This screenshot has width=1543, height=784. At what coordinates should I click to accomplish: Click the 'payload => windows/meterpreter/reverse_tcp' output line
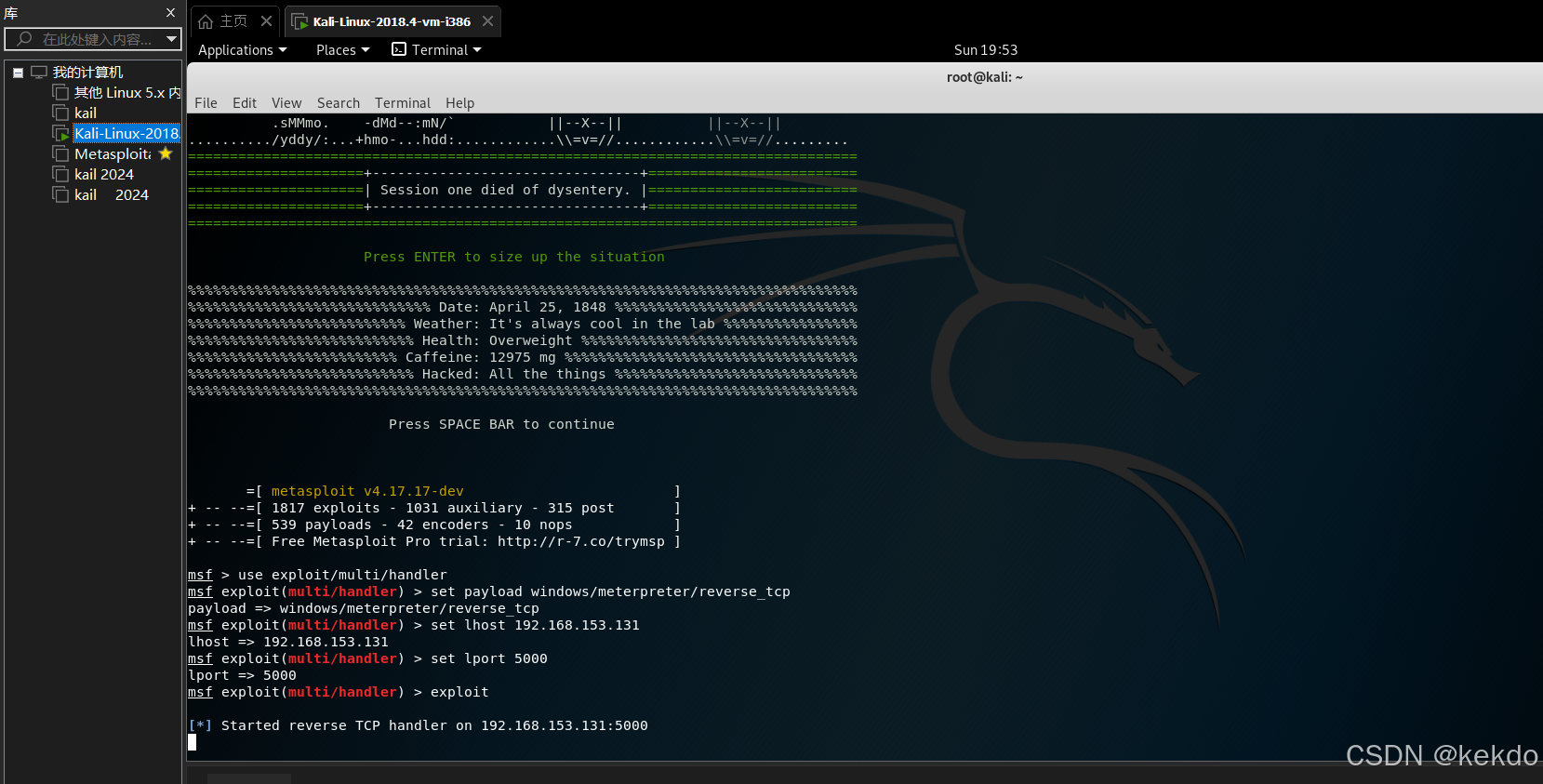tap(364, 608)
